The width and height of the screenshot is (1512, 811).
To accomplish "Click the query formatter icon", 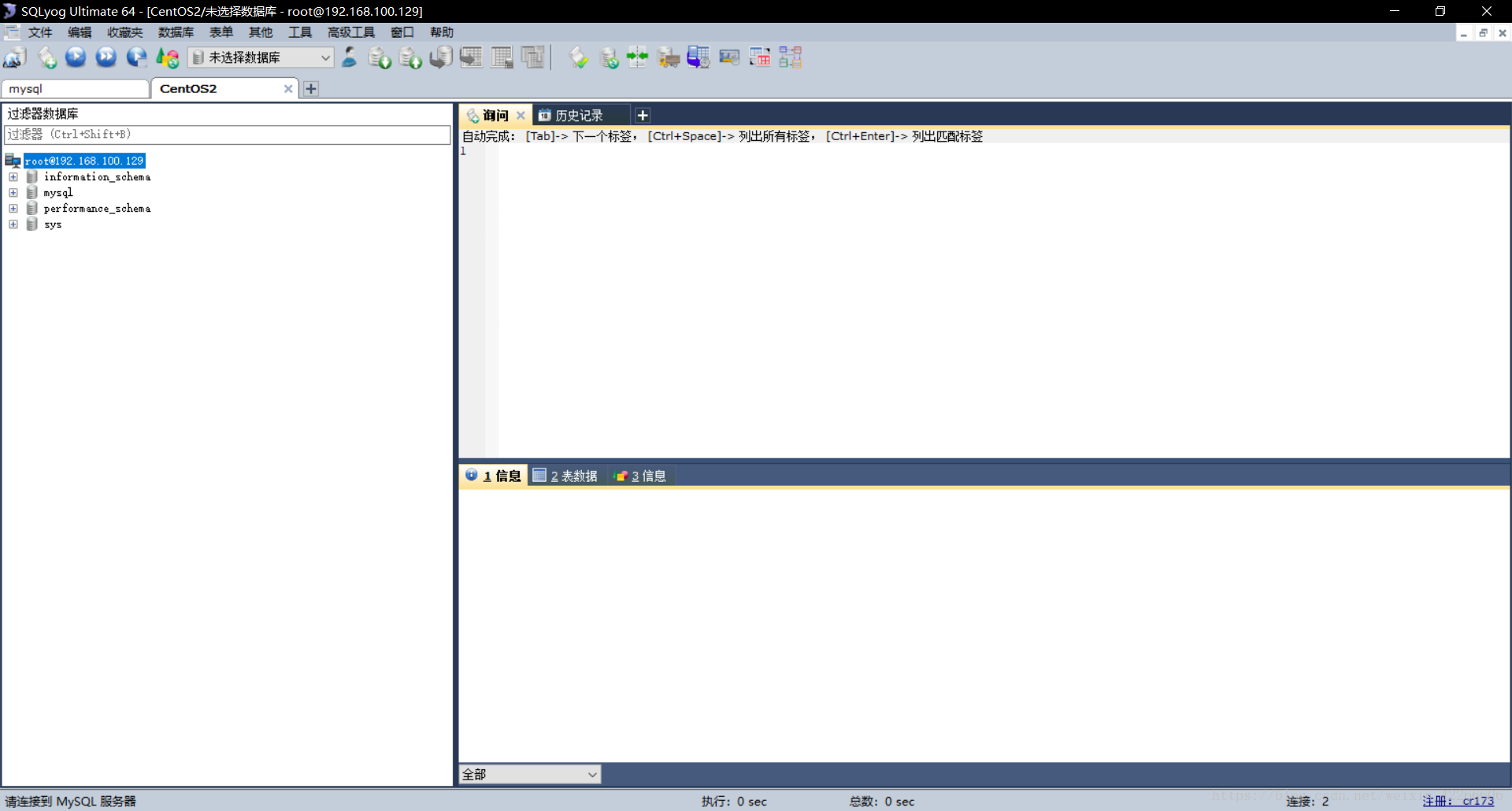I will pos(579,57).
